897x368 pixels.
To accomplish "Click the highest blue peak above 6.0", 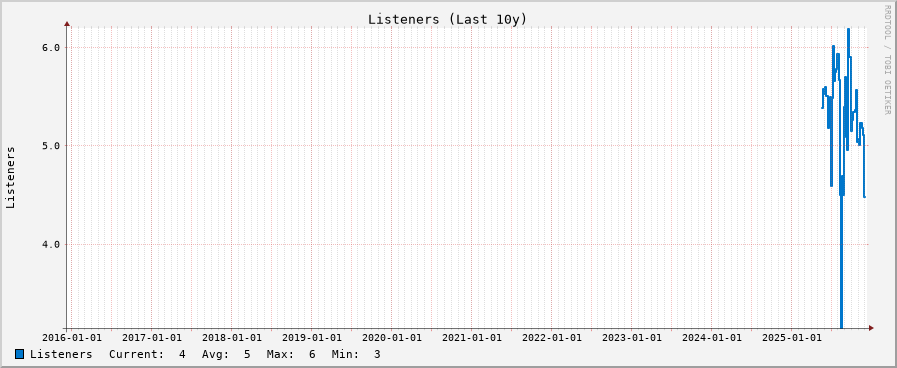I will (848, 30).
